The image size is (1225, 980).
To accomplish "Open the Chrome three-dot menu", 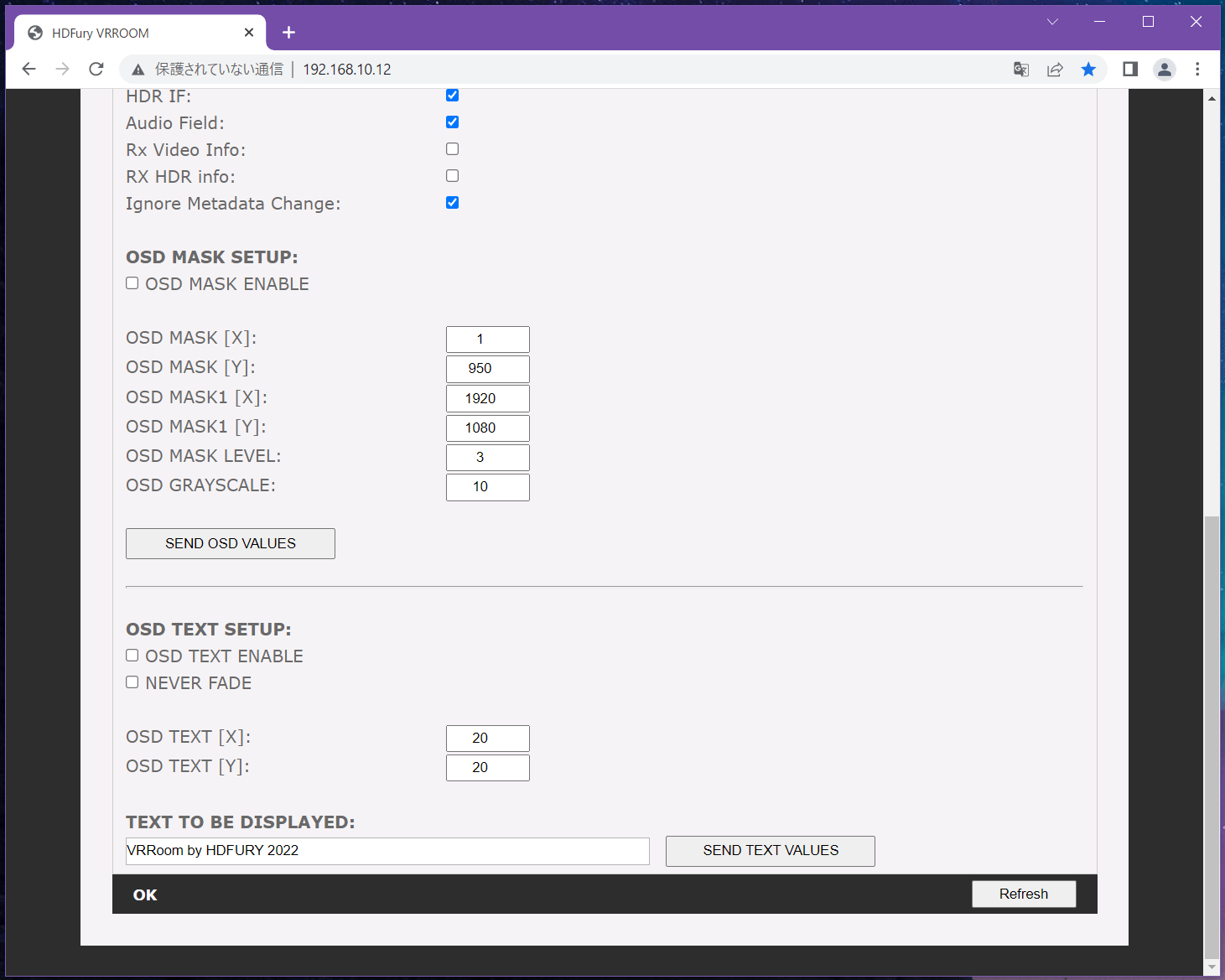I will point(1197,69).
